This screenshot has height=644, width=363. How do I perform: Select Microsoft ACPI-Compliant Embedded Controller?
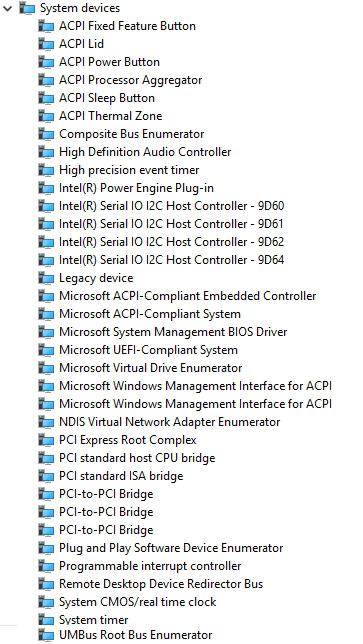tap(188, 296)
